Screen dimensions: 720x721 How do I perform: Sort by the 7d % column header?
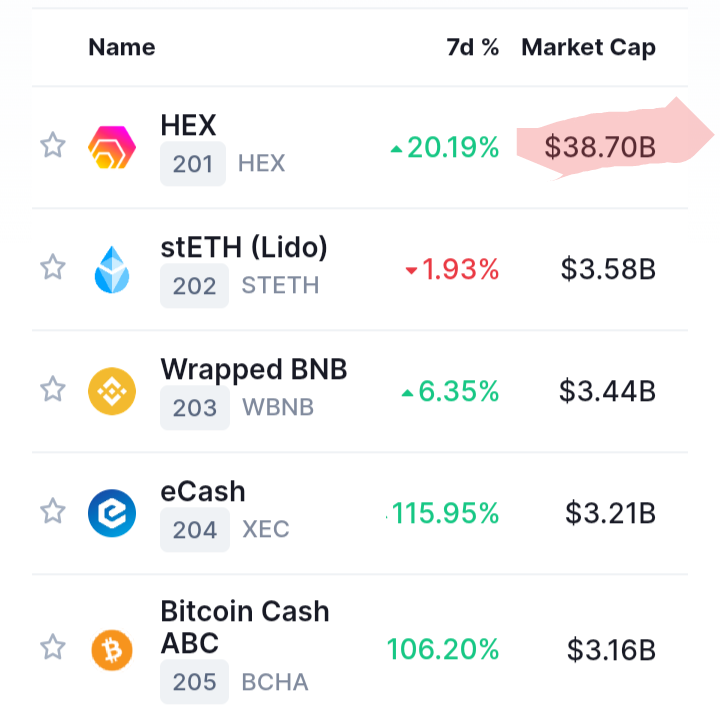[x=473, y=47]
